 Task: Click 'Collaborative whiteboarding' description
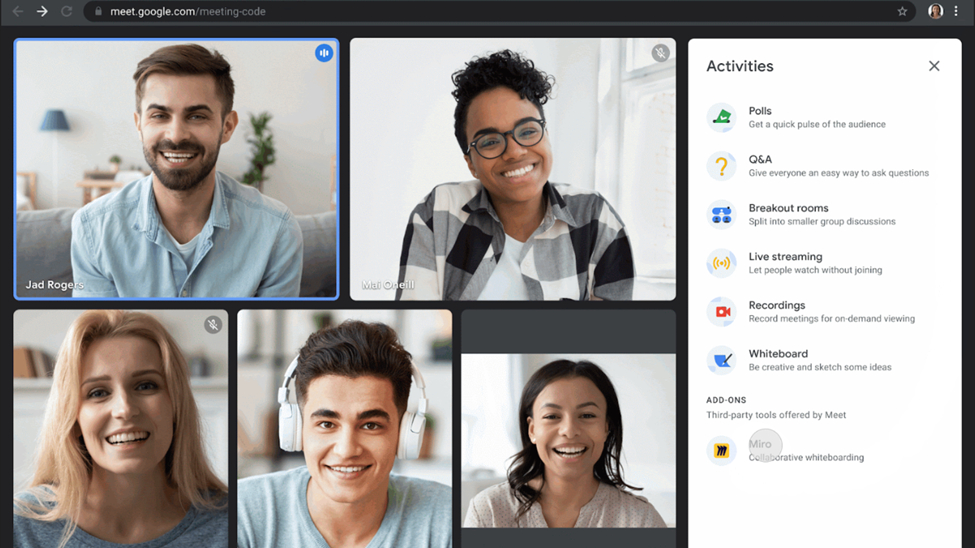pyautogui.click(x=806, y=457)
